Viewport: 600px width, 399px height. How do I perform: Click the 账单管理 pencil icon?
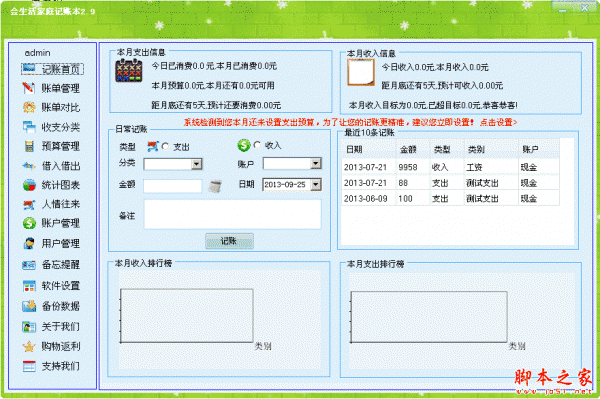pos(29,88)
